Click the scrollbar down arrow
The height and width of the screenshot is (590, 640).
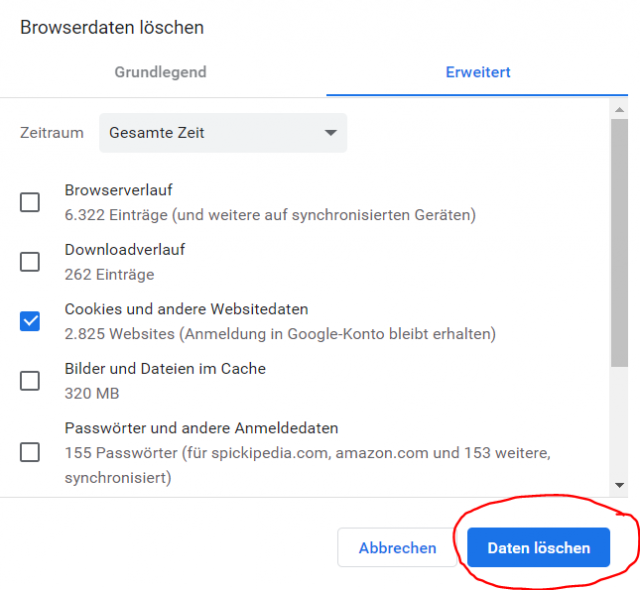[x=619, y=485]
